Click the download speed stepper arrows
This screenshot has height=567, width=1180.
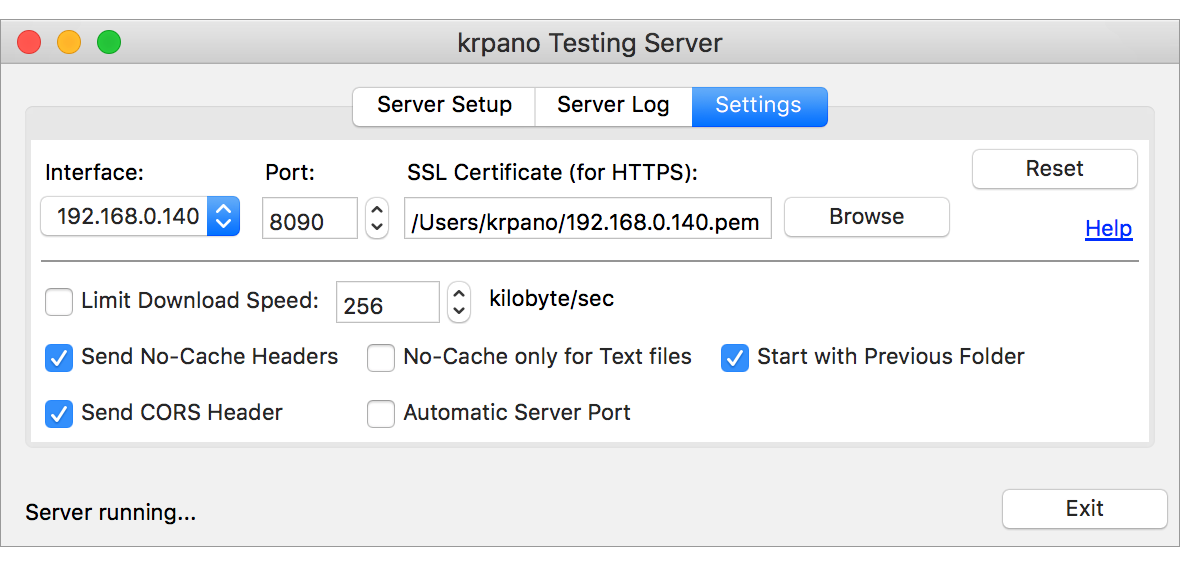coord(458,301)
